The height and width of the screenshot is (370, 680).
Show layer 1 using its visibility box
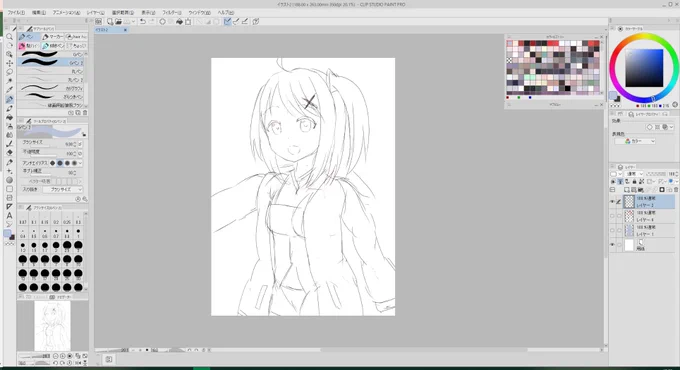612,230
